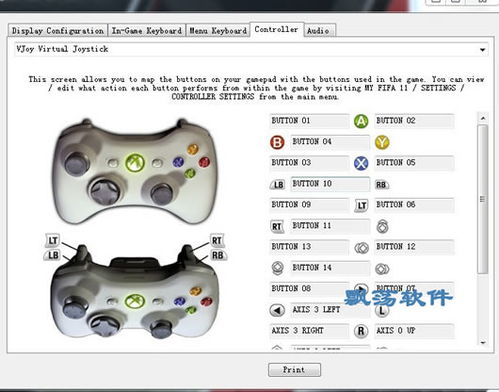Screen dimensions: 499x392
Task: Click the LT trigger icon in mapping list
Action: [x=361, y=206]
